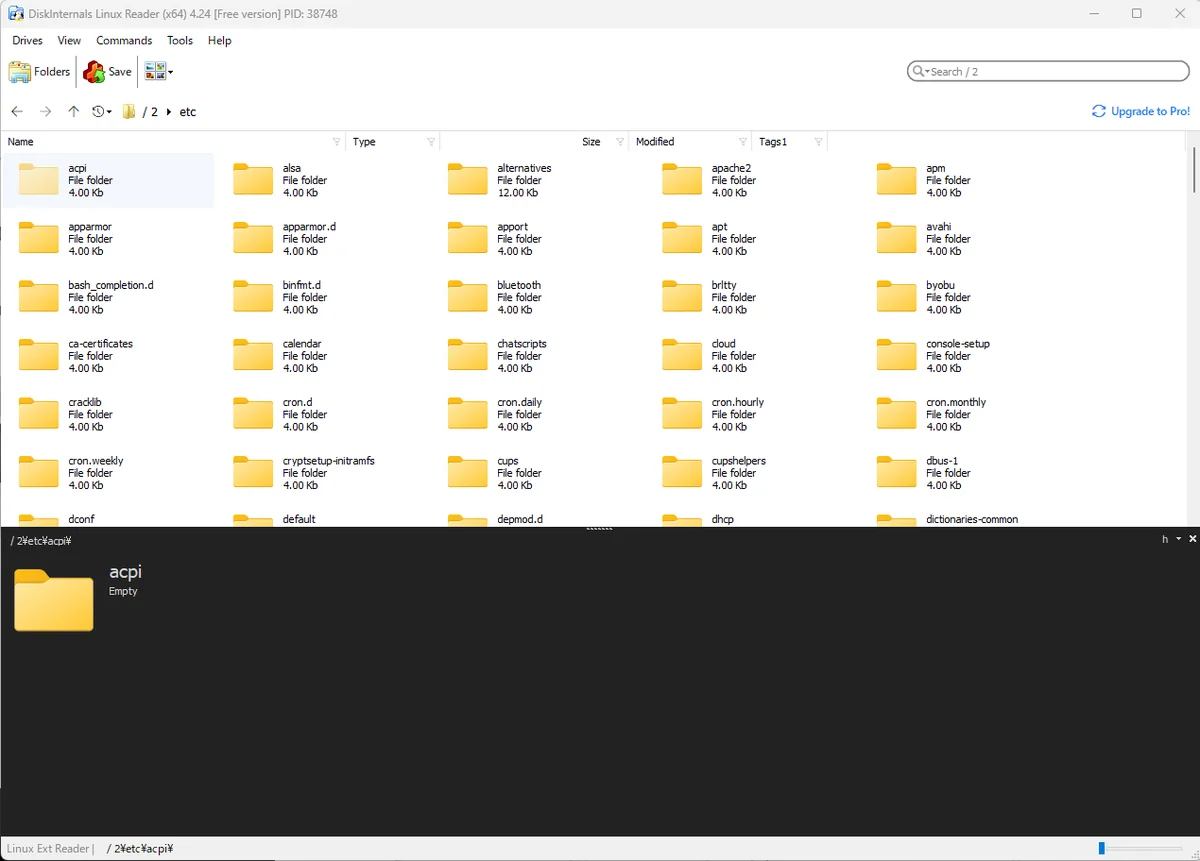Click the 'cron.daily' folder name
The height and width of the screenshot is (861, 1200).
click(x=520, y=402)
